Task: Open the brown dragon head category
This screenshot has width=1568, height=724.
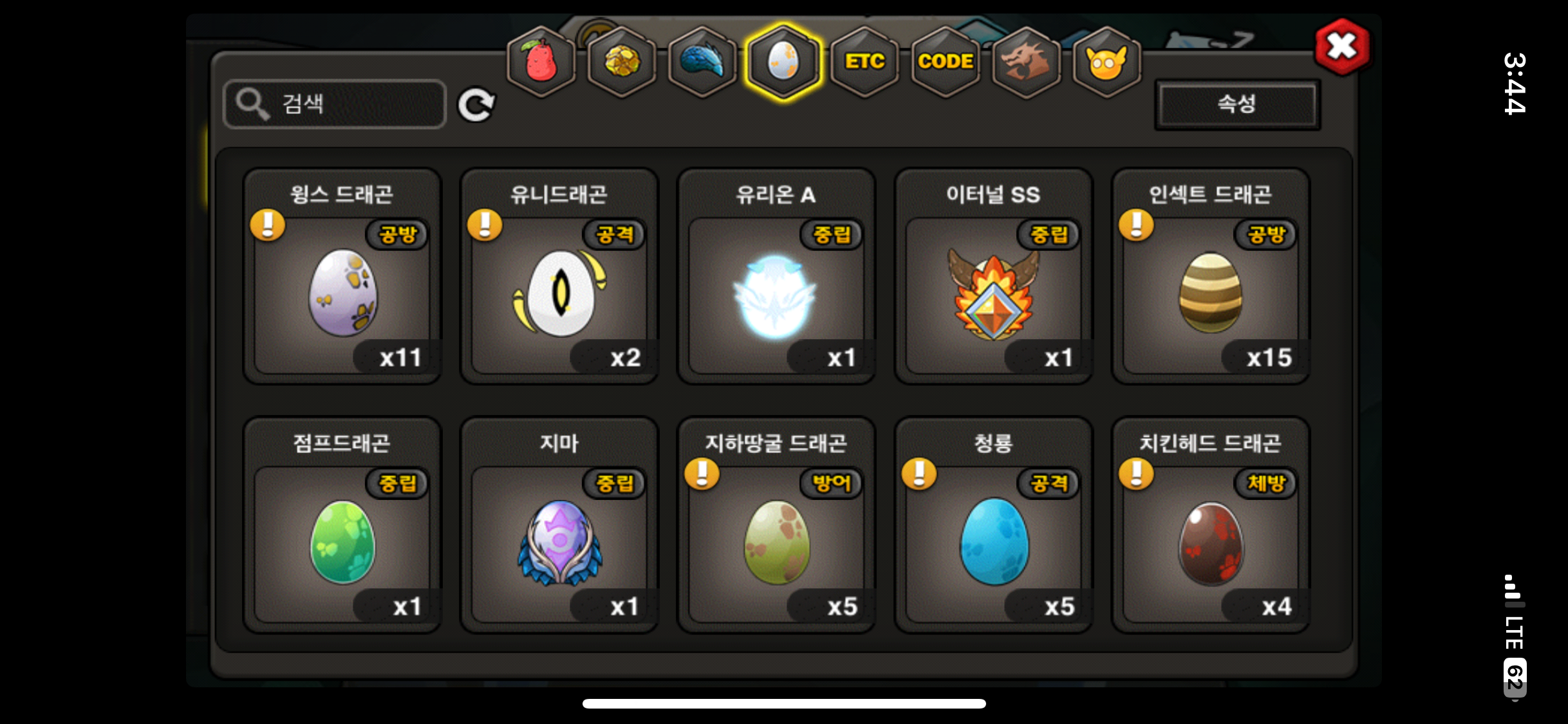Action: click(1026, 62)
